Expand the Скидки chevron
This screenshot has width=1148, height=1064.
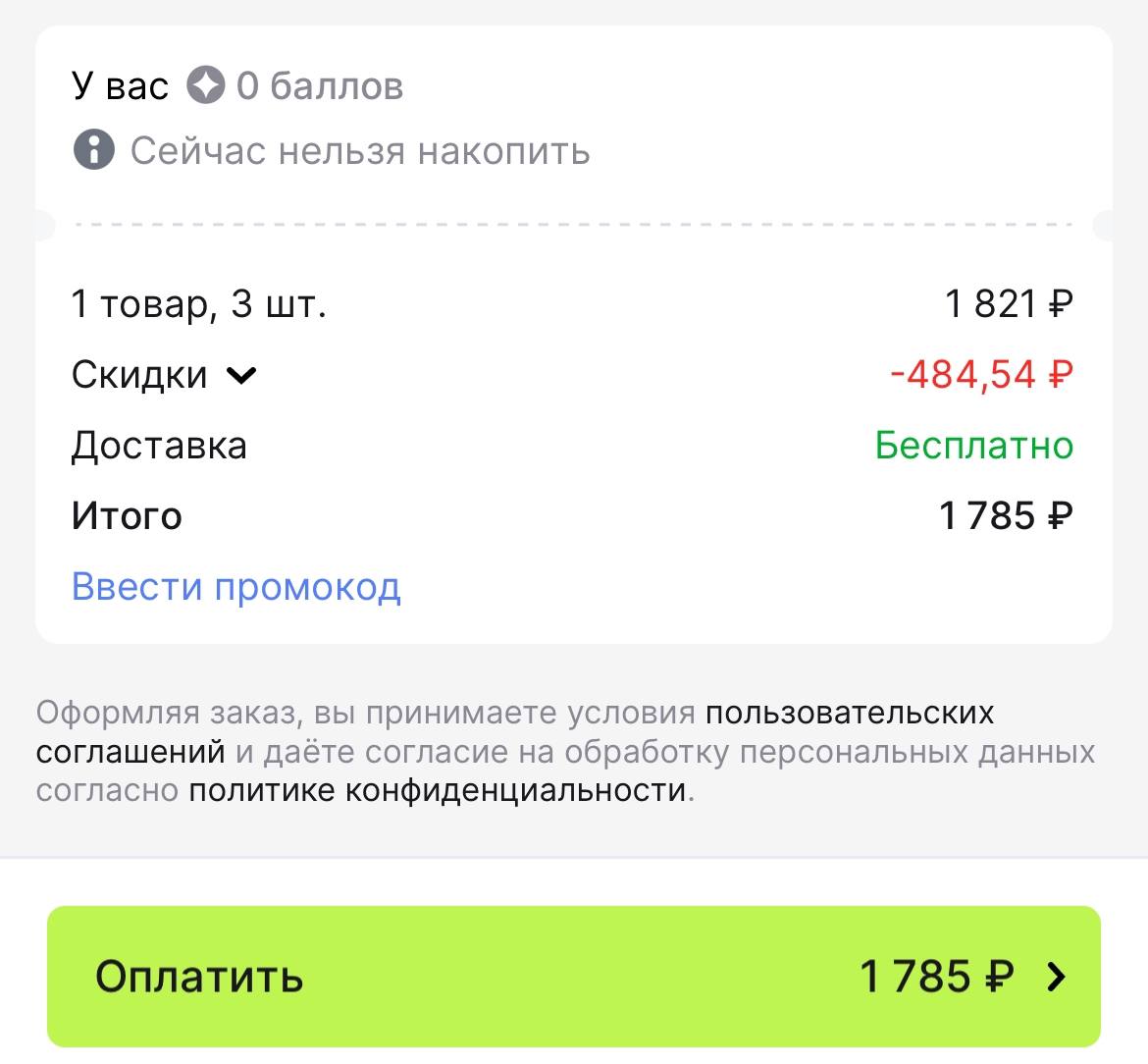[x=241, y=375]
